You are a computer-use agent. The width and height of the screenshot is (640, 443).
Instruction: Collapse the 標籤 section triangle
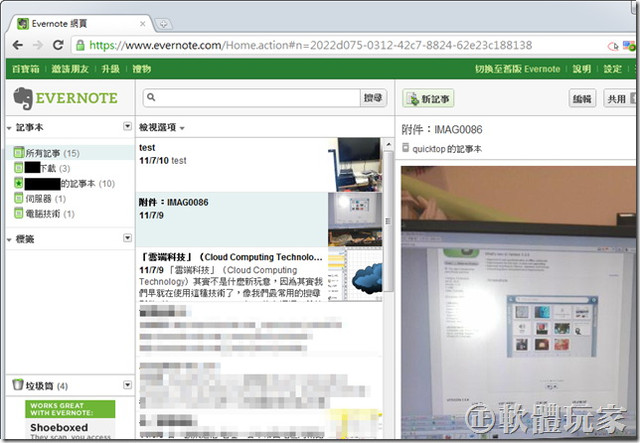coord(9,240)
